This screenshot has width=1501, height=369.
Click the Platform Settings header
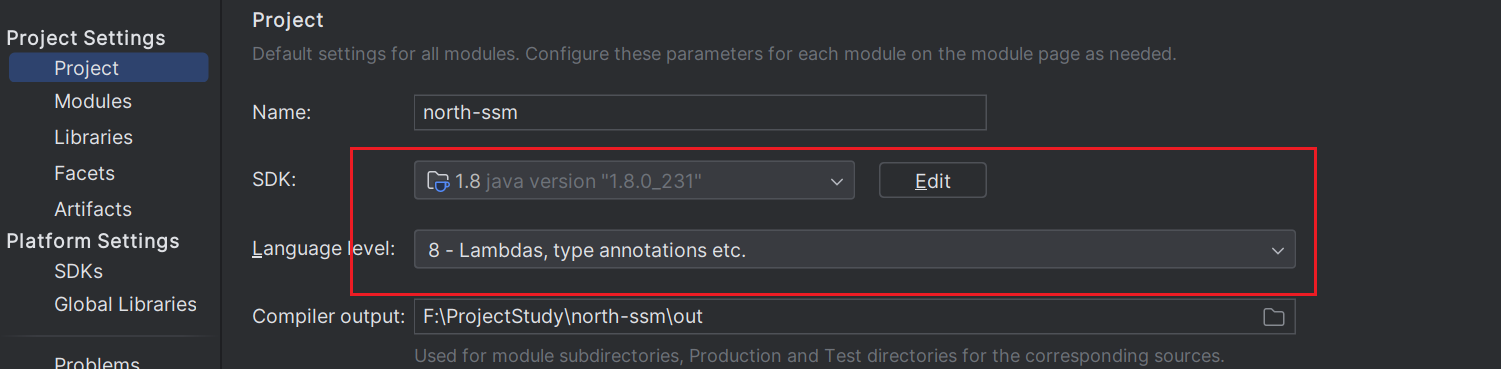93,241
